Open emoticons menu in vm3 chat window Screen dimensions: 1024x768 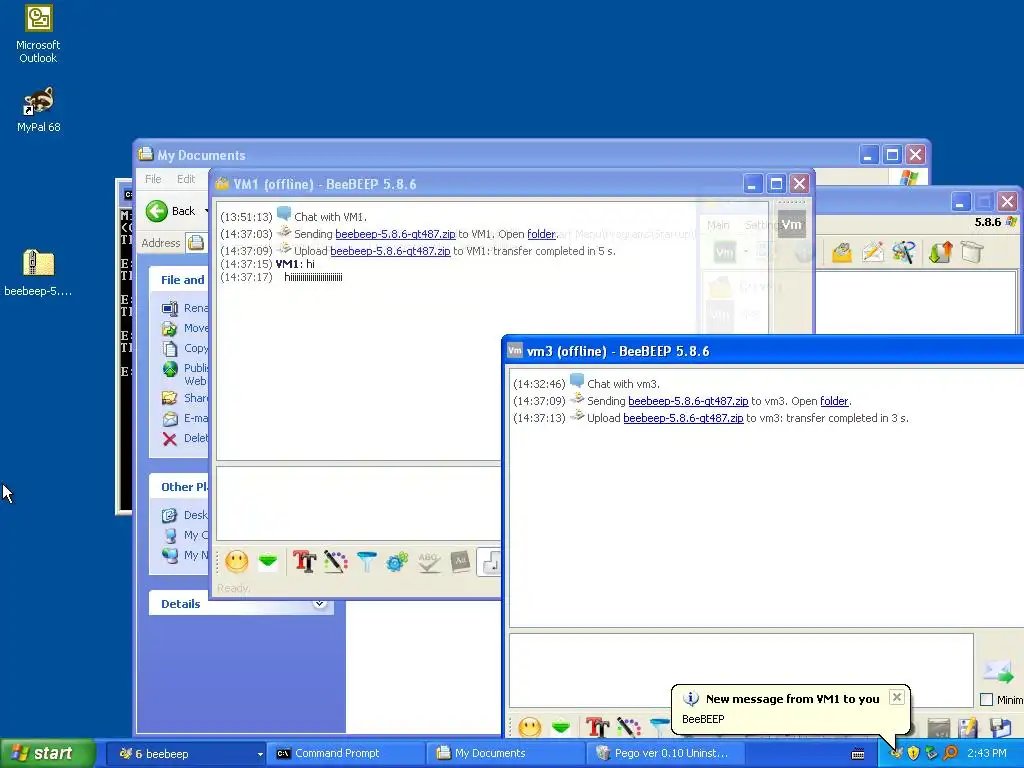[530, 727]
